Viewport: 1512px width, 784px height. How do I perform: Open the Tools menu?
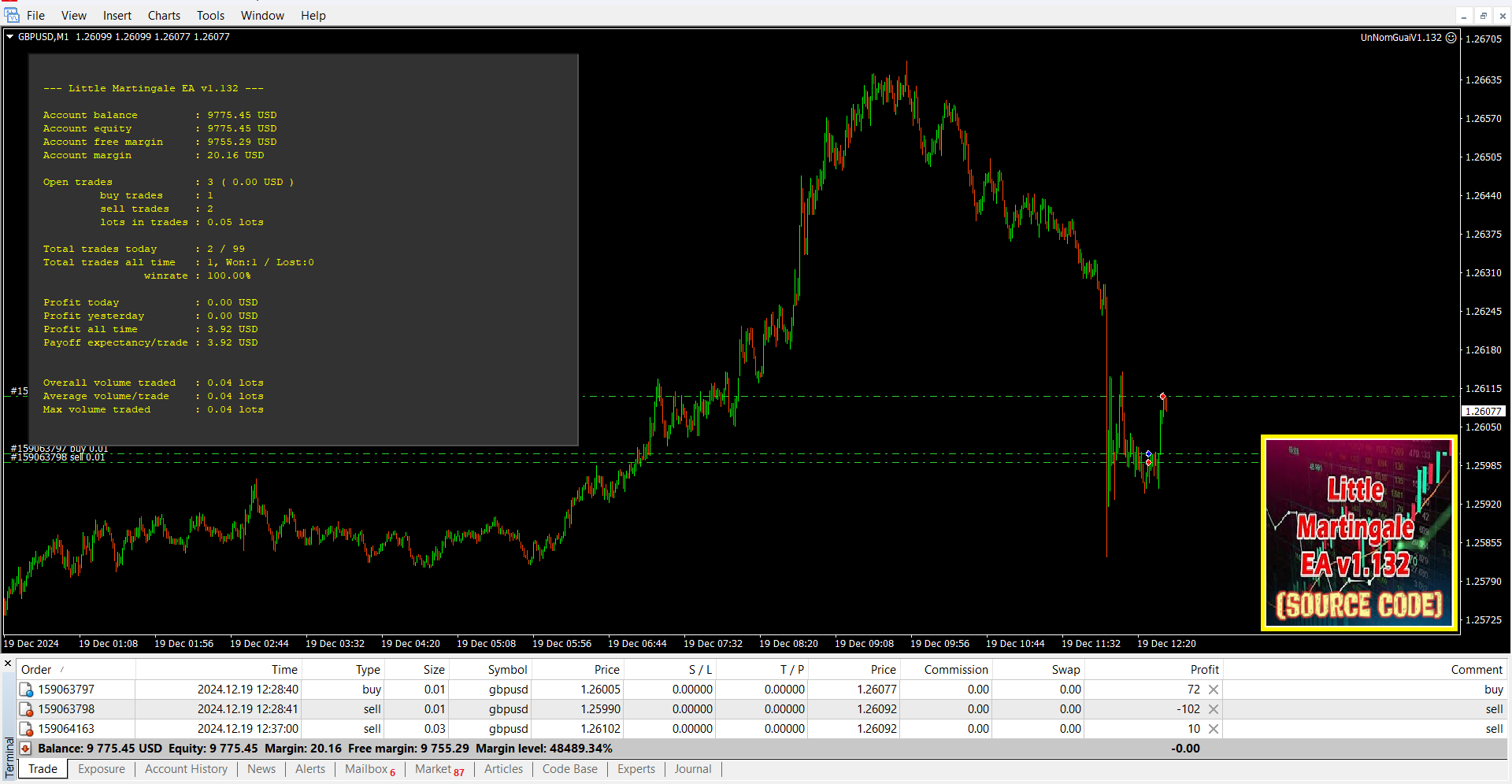(210, 16)
